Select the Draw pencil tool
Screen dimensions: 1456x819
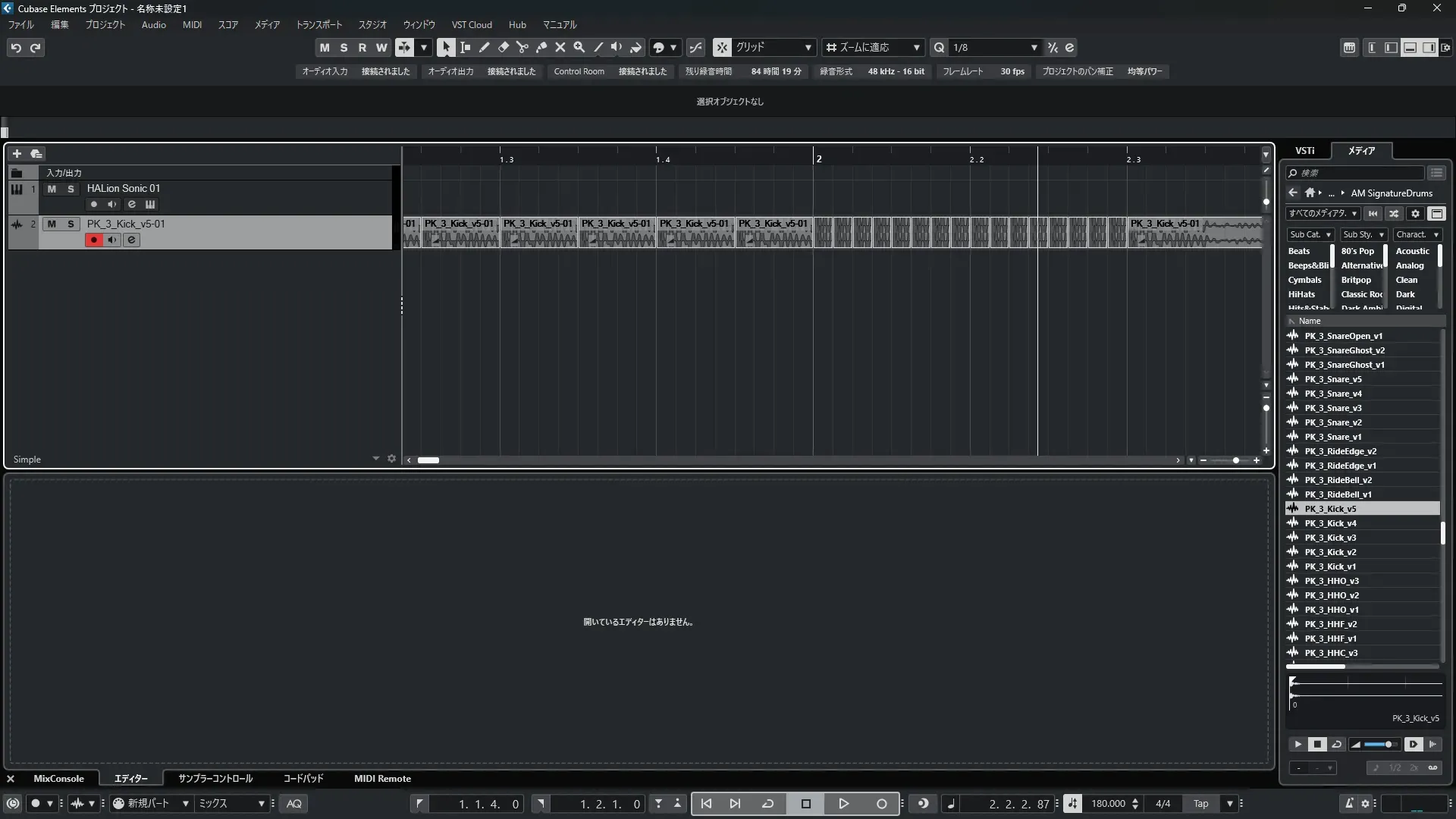point(484,47)
